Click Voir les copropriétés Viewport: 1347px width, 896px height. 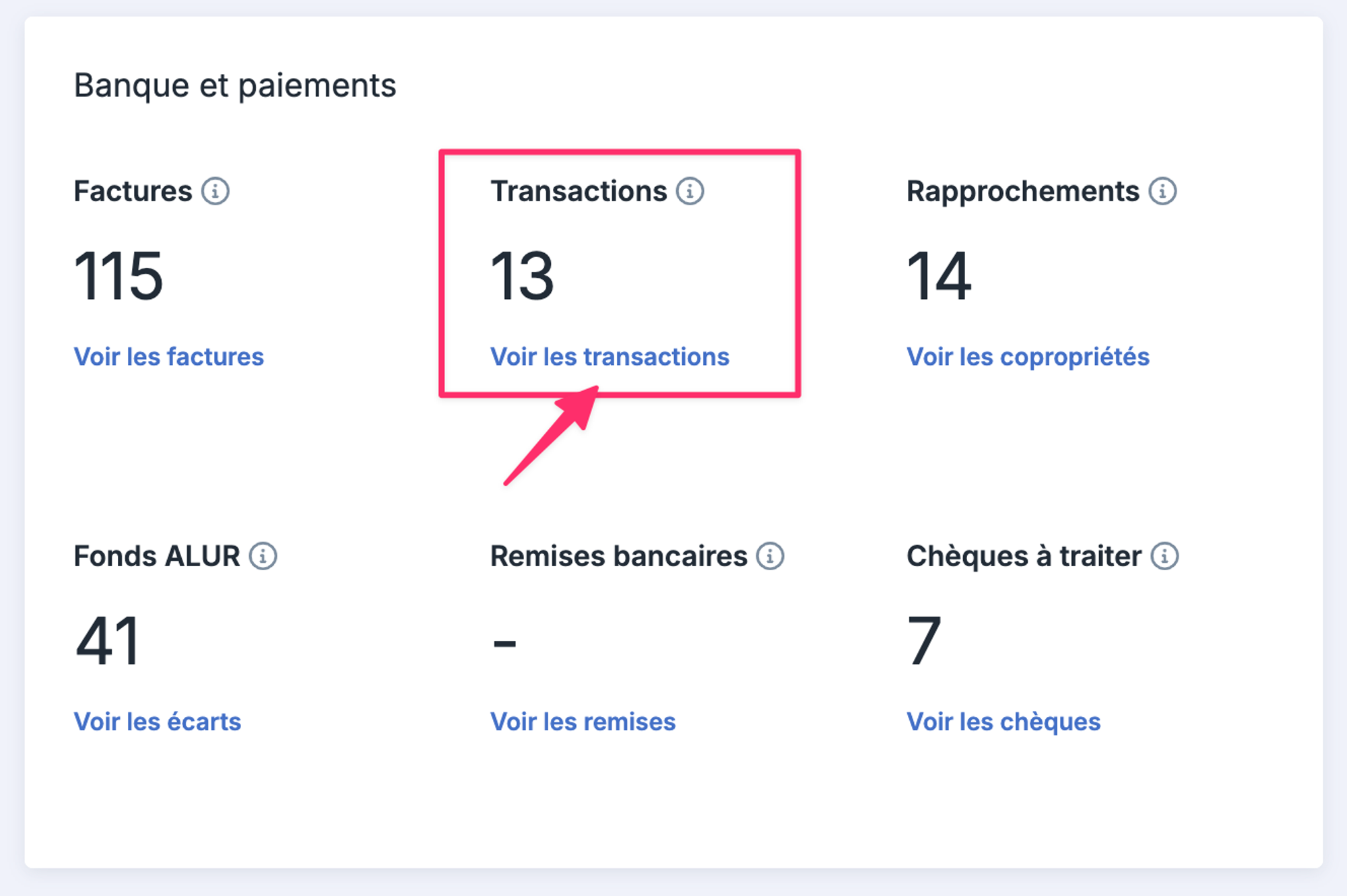click(1028, 357)
